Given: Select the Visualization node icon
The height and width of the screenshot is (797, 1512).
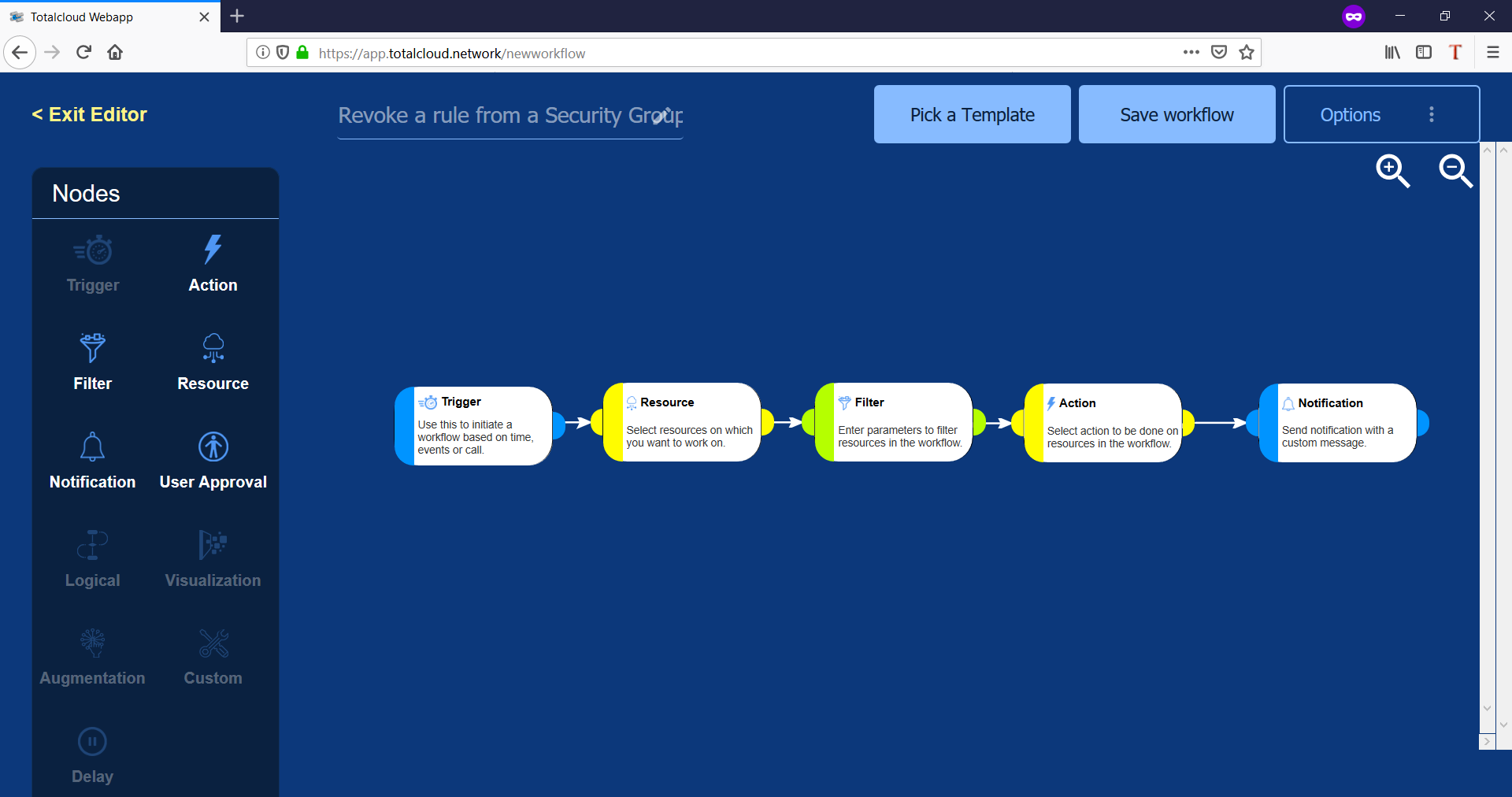Looking at the screenshot, I should pos(213,544).
